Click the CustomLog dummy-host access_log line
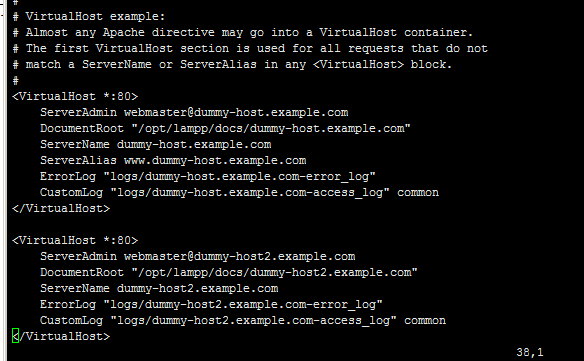This screenshot has height=361, width=584. point(239,192)
